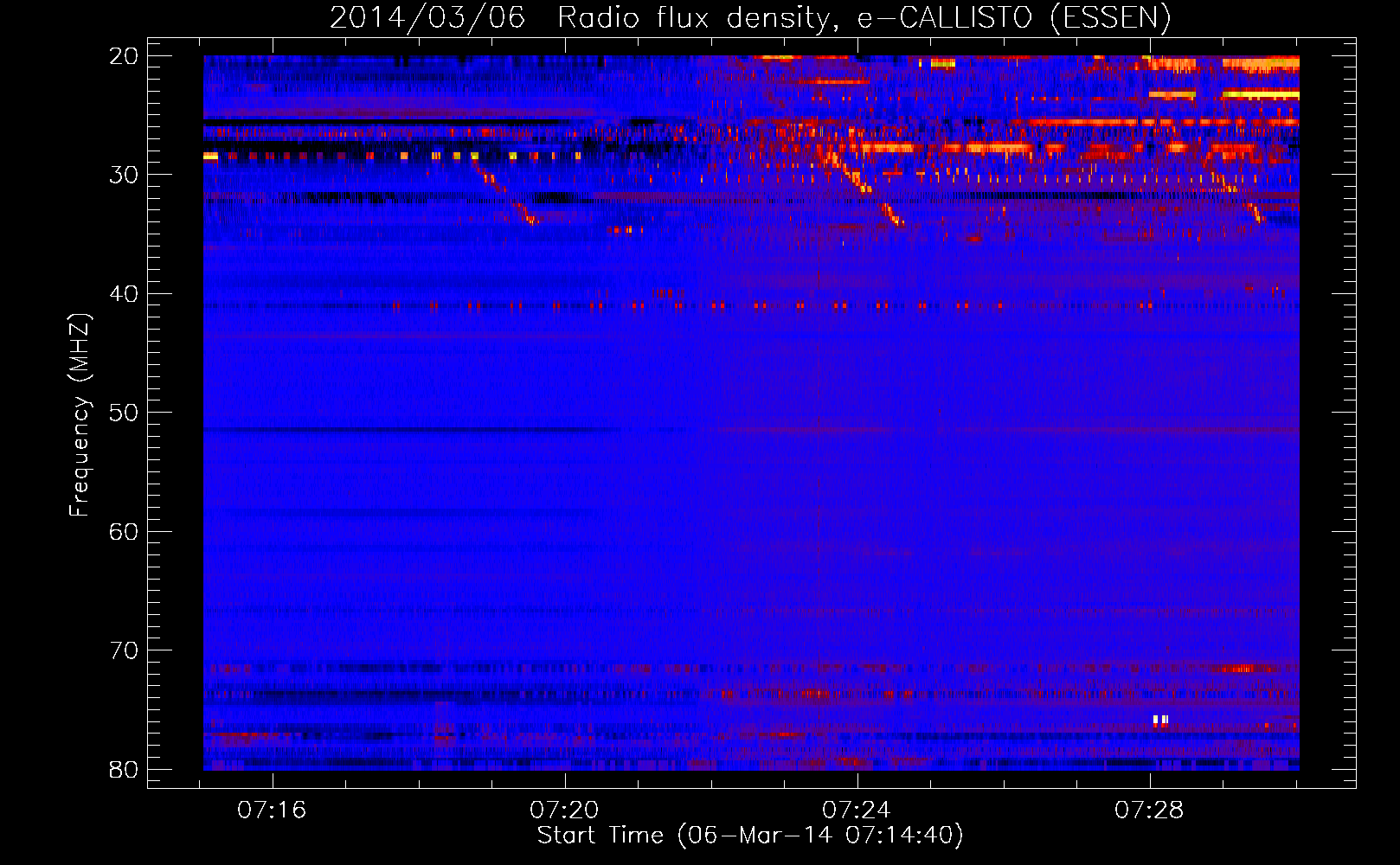Click the white burst marker near 07:28 at 76 MHz
The width and height of the screenshot is (1400, 865).
pos(1160,720)
